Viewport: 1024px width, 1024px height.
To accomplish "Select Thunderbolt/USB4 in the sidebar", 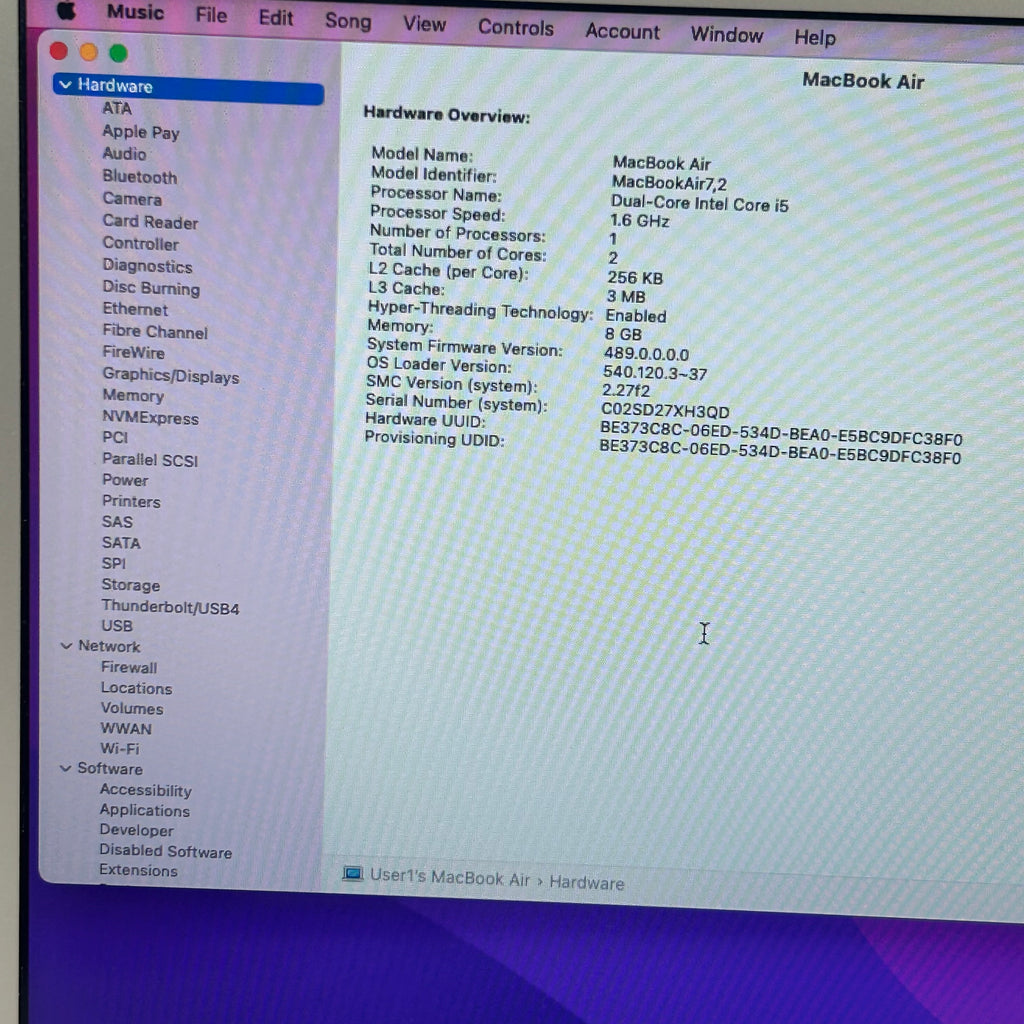I will pos(170,607).
